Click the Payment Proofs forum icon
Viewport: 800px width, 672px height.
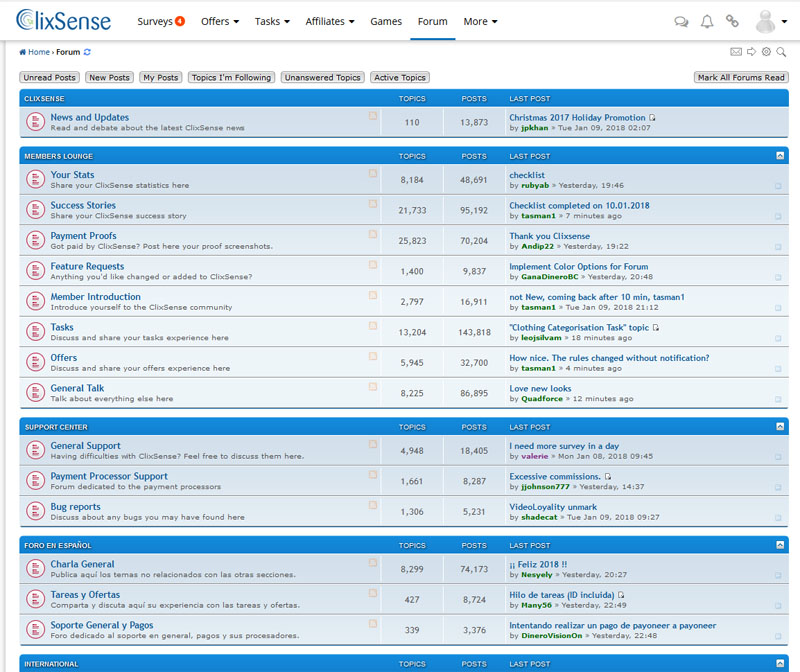[x=36, y=240]
